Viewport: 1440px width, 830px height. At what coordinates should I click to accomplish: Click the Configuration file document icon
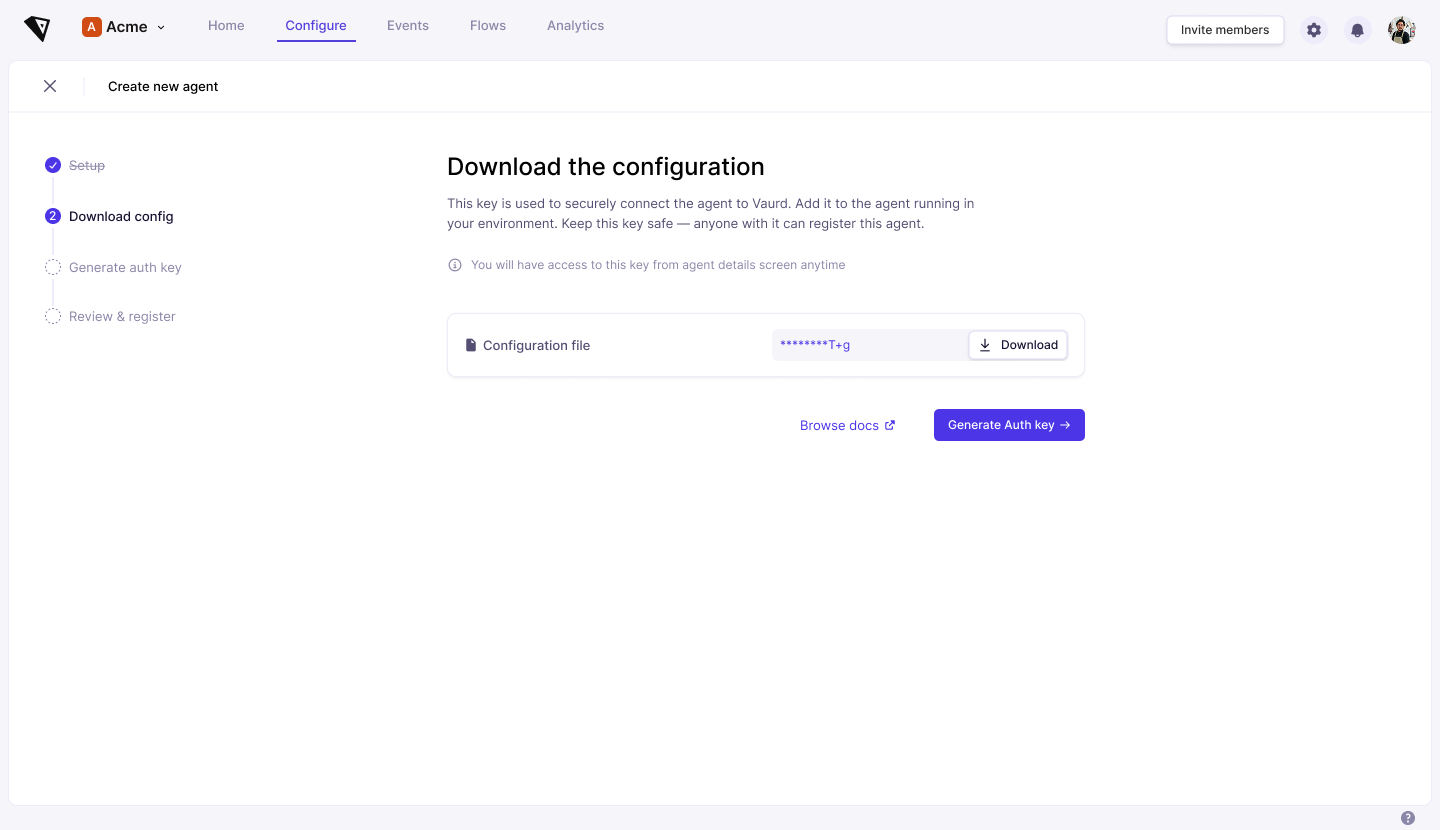point(471,345)
